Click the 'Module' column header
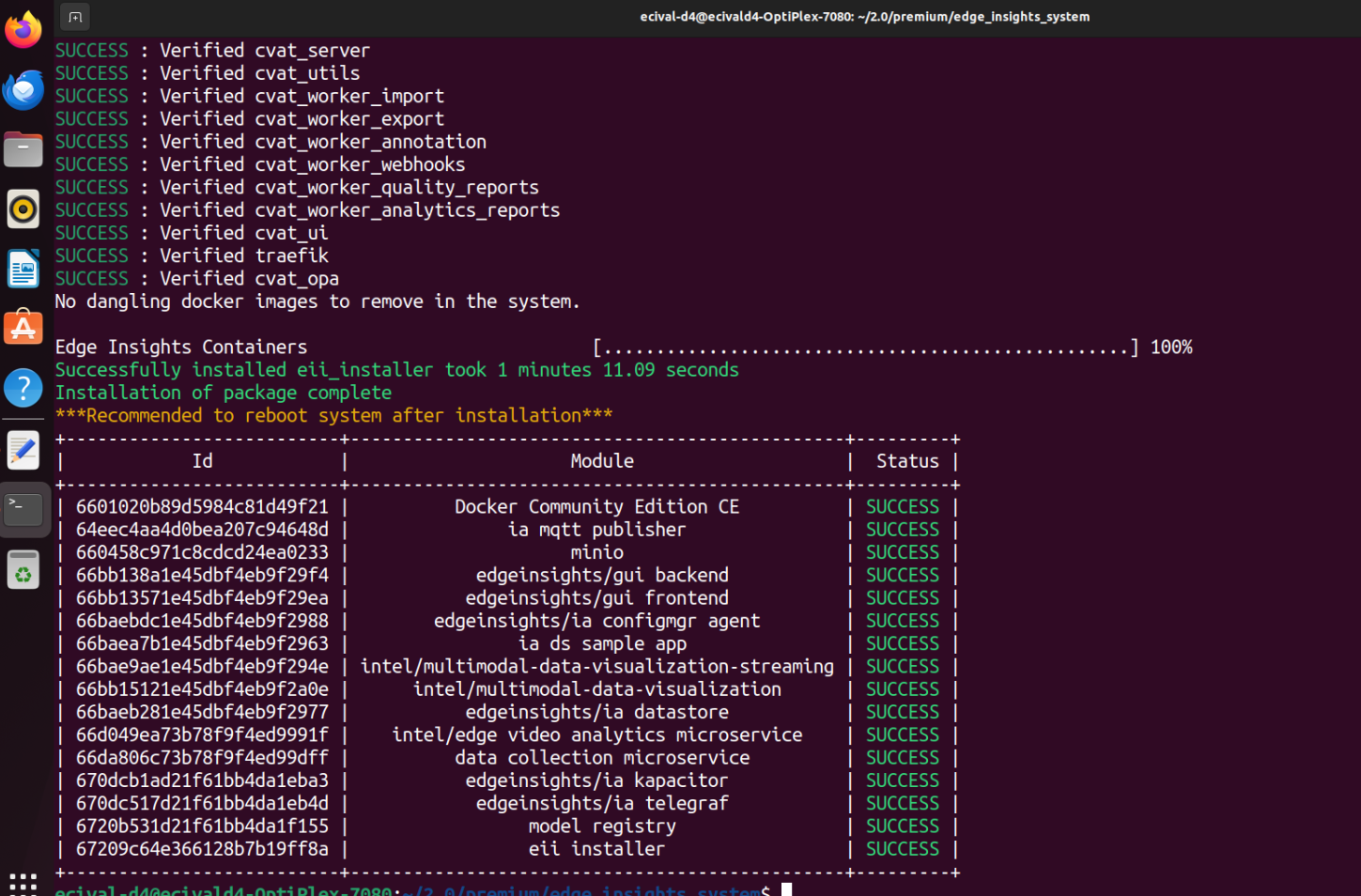Viewport: 1361px width, 896px height. point(602,461)
